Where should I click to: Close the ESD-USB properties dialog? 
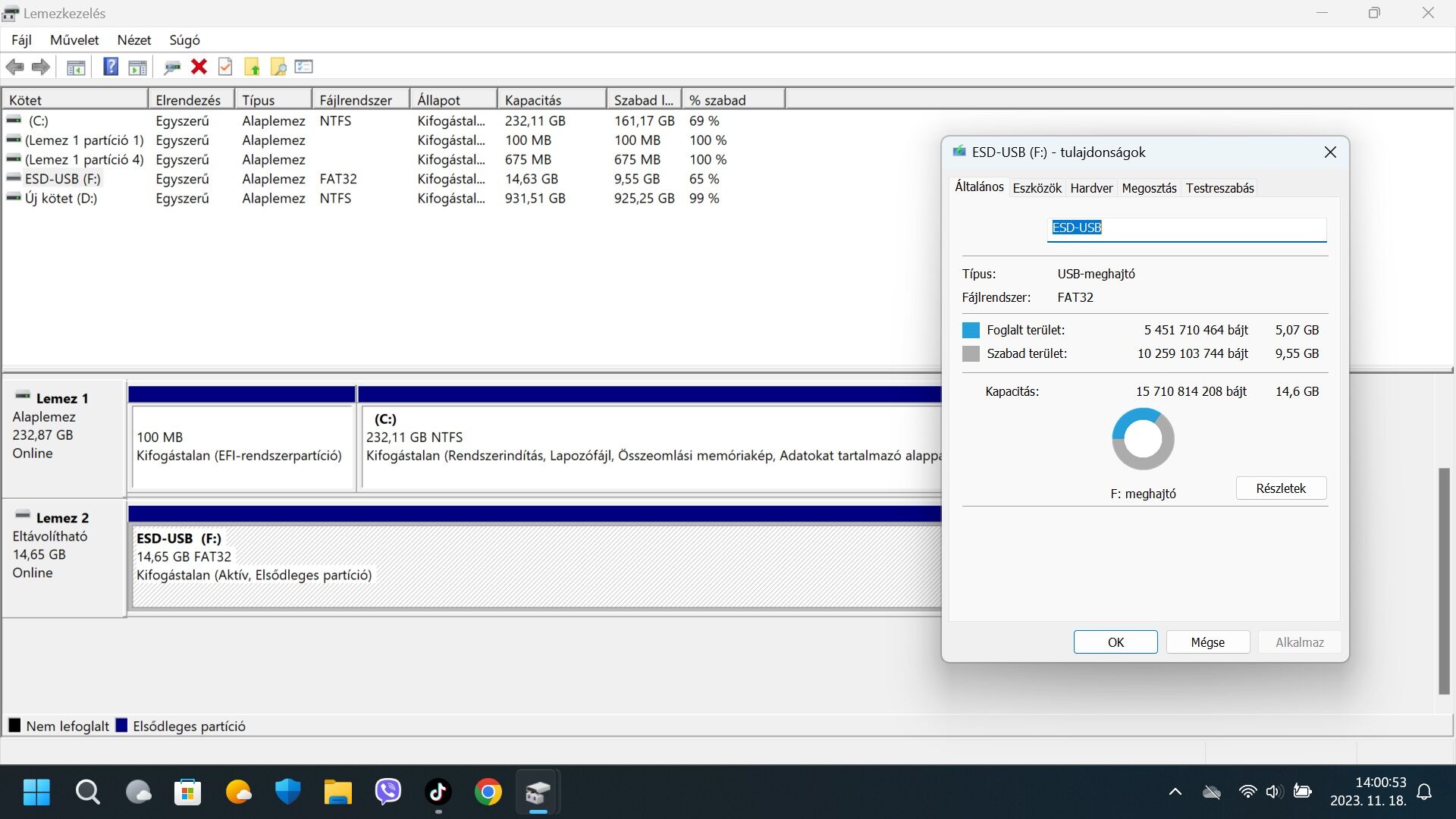1330,152
